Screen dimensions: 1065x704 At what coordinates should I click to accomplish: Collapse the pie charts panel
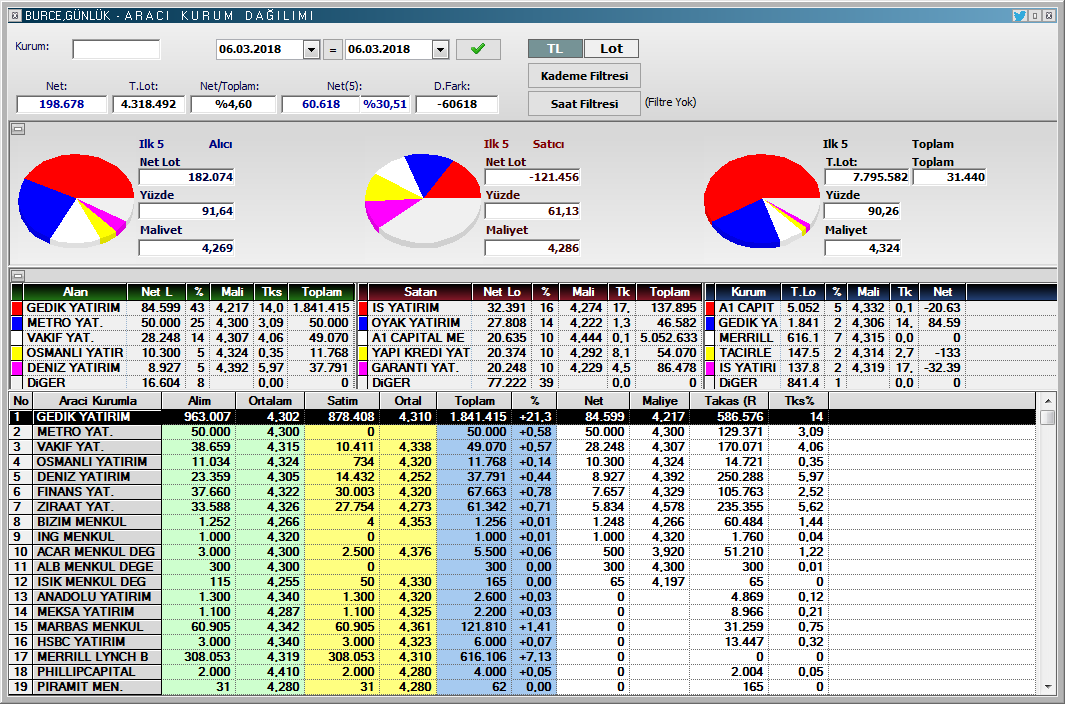click(18, 128)
